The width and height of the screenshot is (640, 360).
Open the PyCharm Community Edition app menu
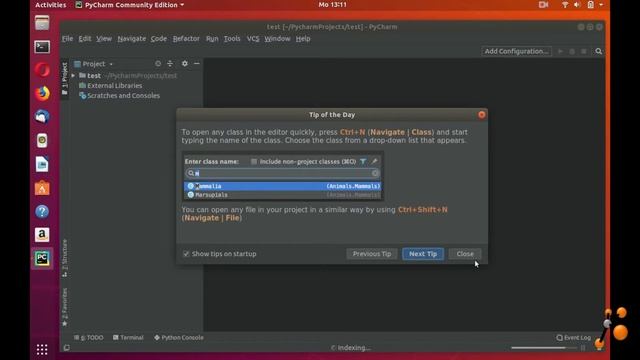[x=129, y=5]
